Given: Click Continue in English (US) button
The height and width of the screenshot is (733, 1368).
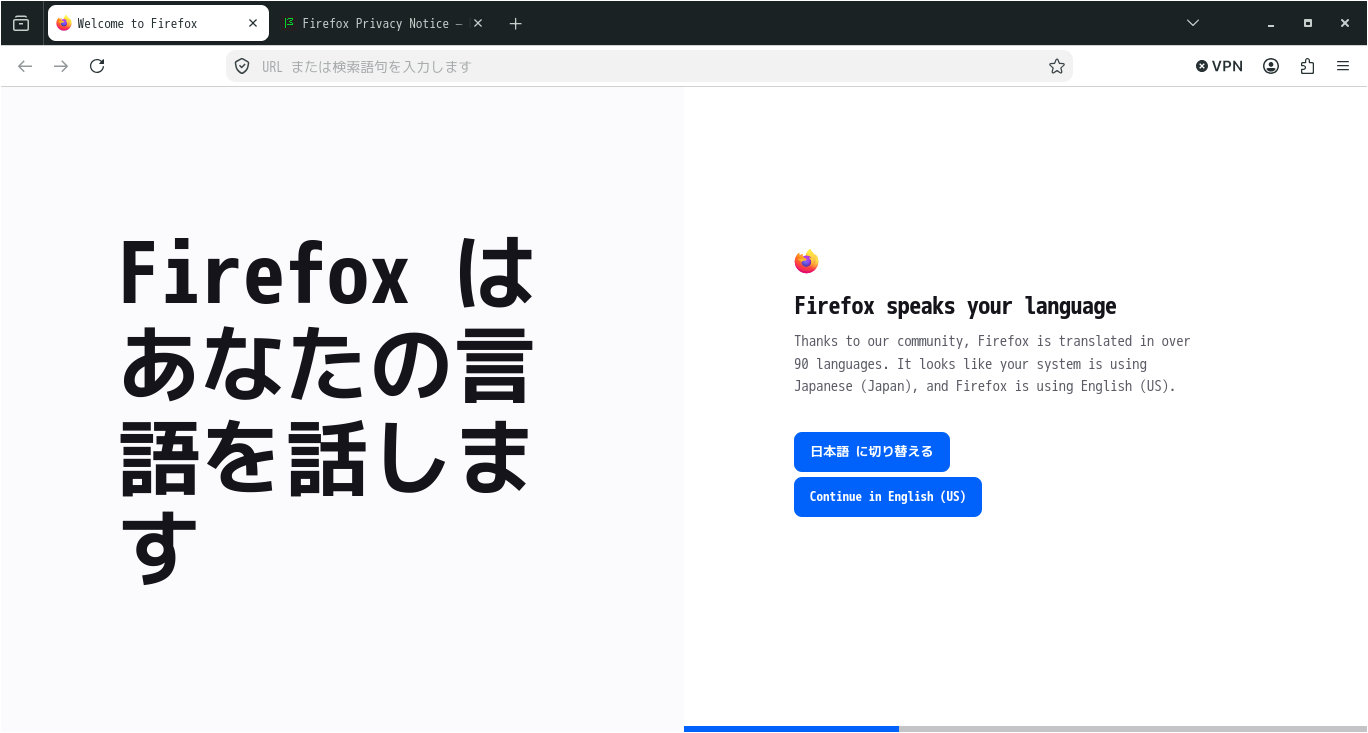Looking at the screenshot, I should point(888,497).
